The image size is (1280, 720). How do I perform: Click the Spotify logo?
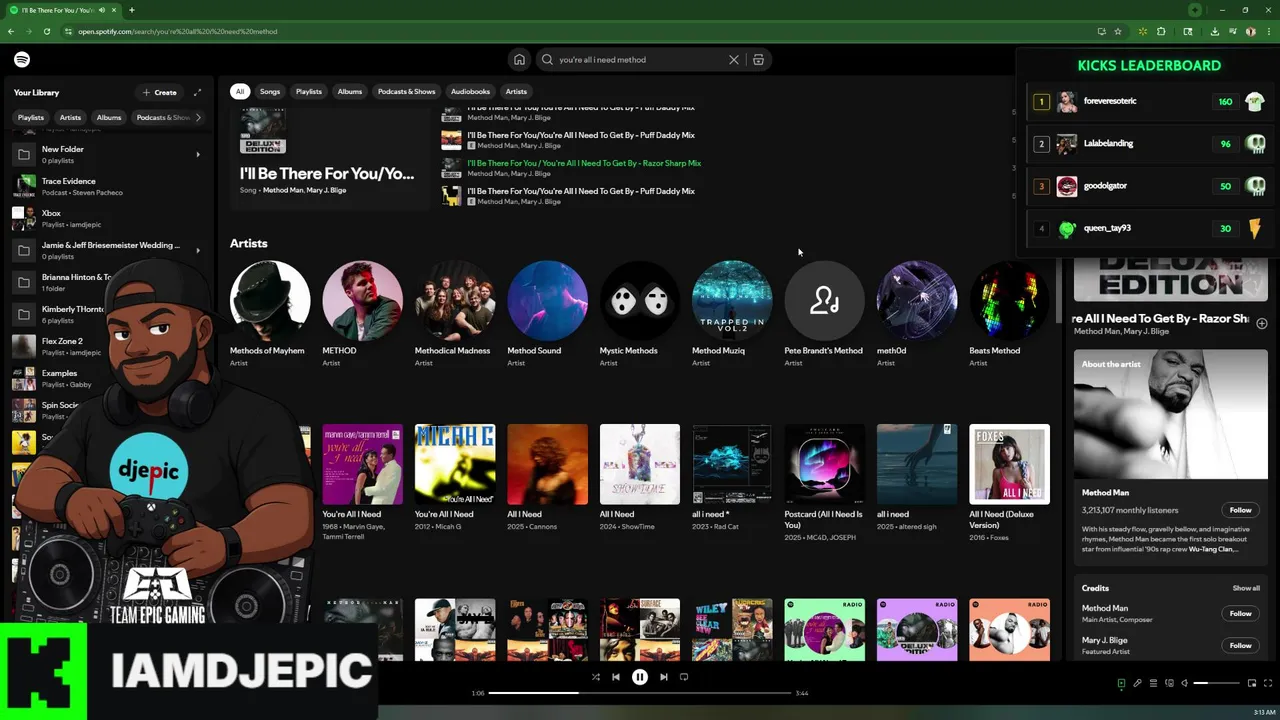22,59
